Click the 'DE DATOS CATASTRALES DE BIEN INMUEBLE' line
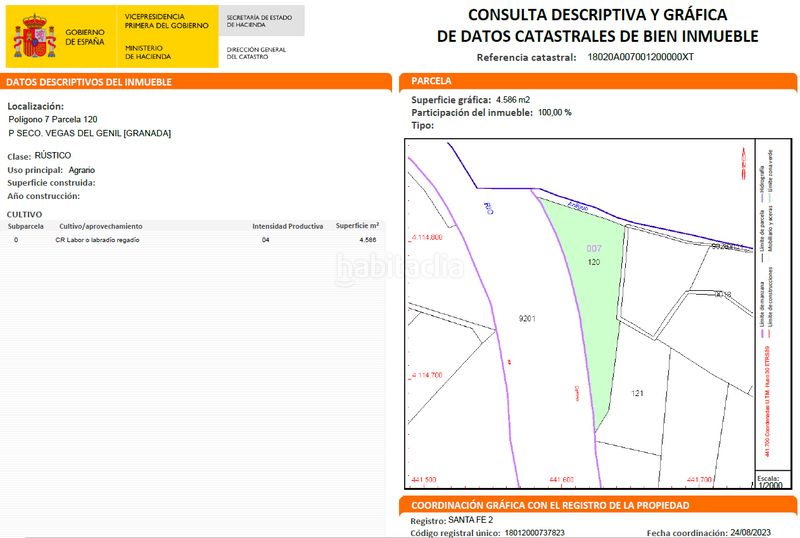Image resolution: width=800 pixels, height=538 pixels. [x=597, y=36]
